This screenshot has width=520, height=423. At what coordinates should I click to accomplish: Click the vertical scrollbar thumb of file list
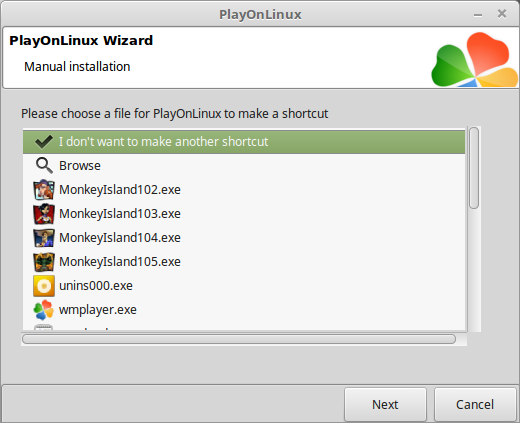point(474,168)
